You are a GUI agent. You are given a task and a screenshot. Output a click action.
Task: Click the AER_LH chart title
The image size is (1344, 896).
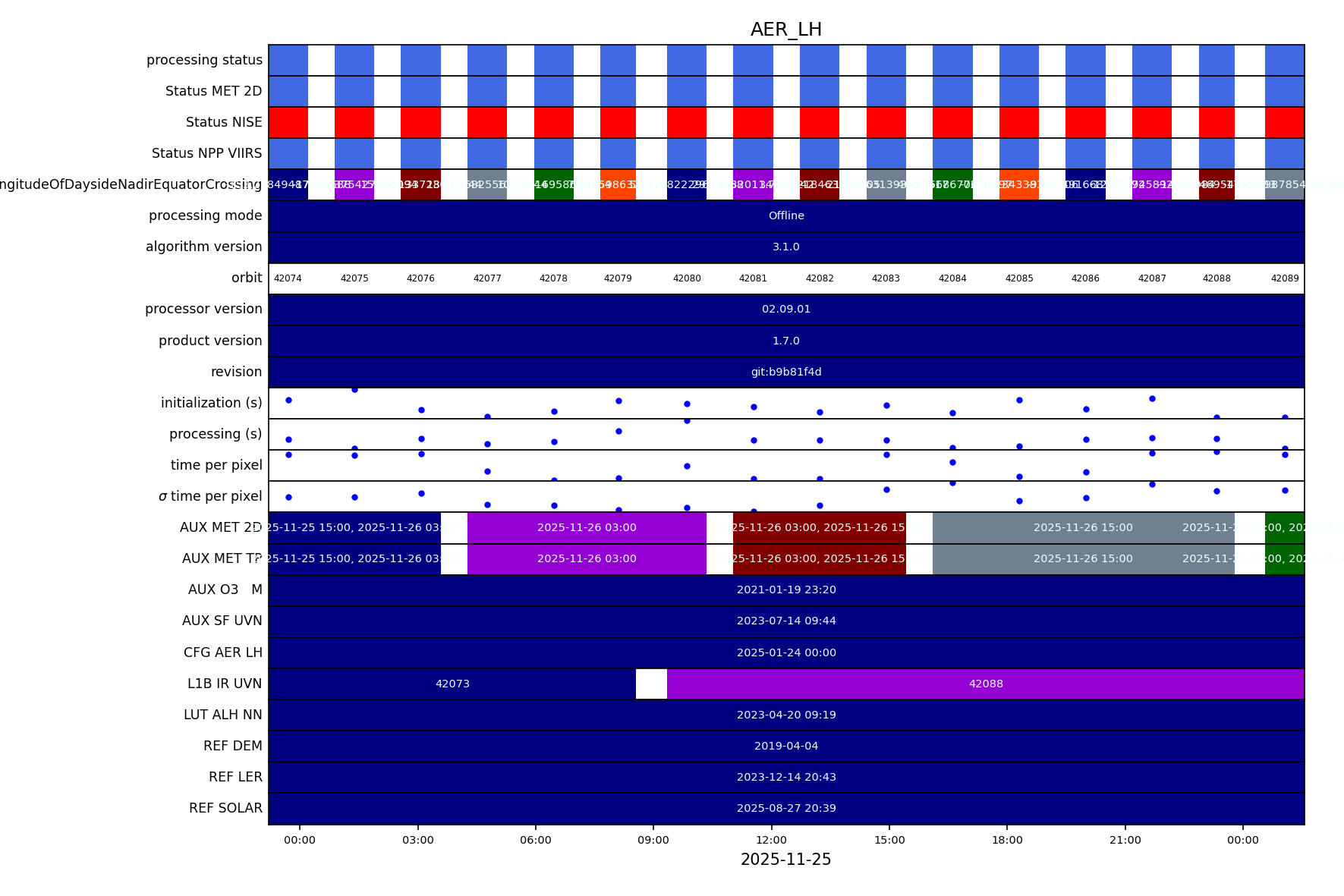coord(785,30)
